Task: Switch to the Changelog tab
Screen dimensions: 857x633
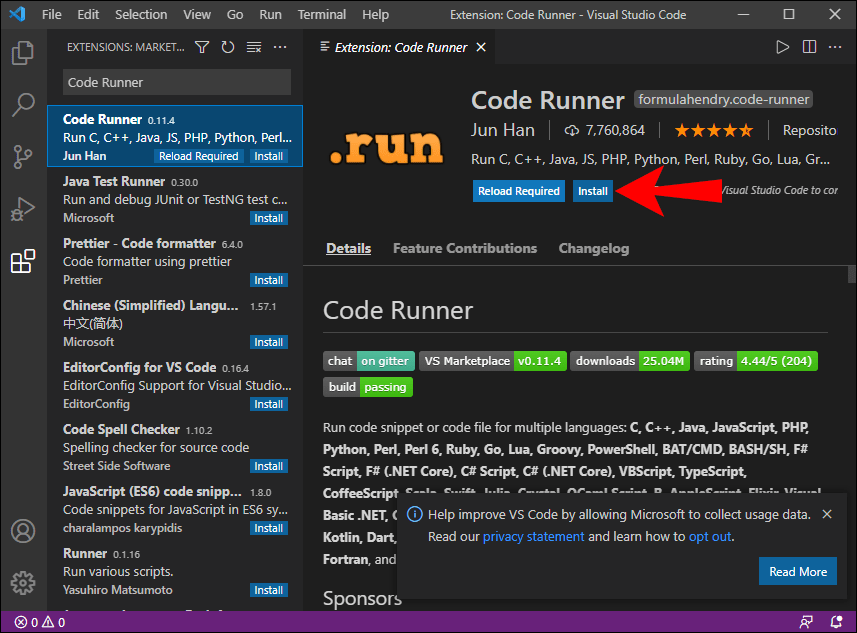Action: click(x=593, y=248)
